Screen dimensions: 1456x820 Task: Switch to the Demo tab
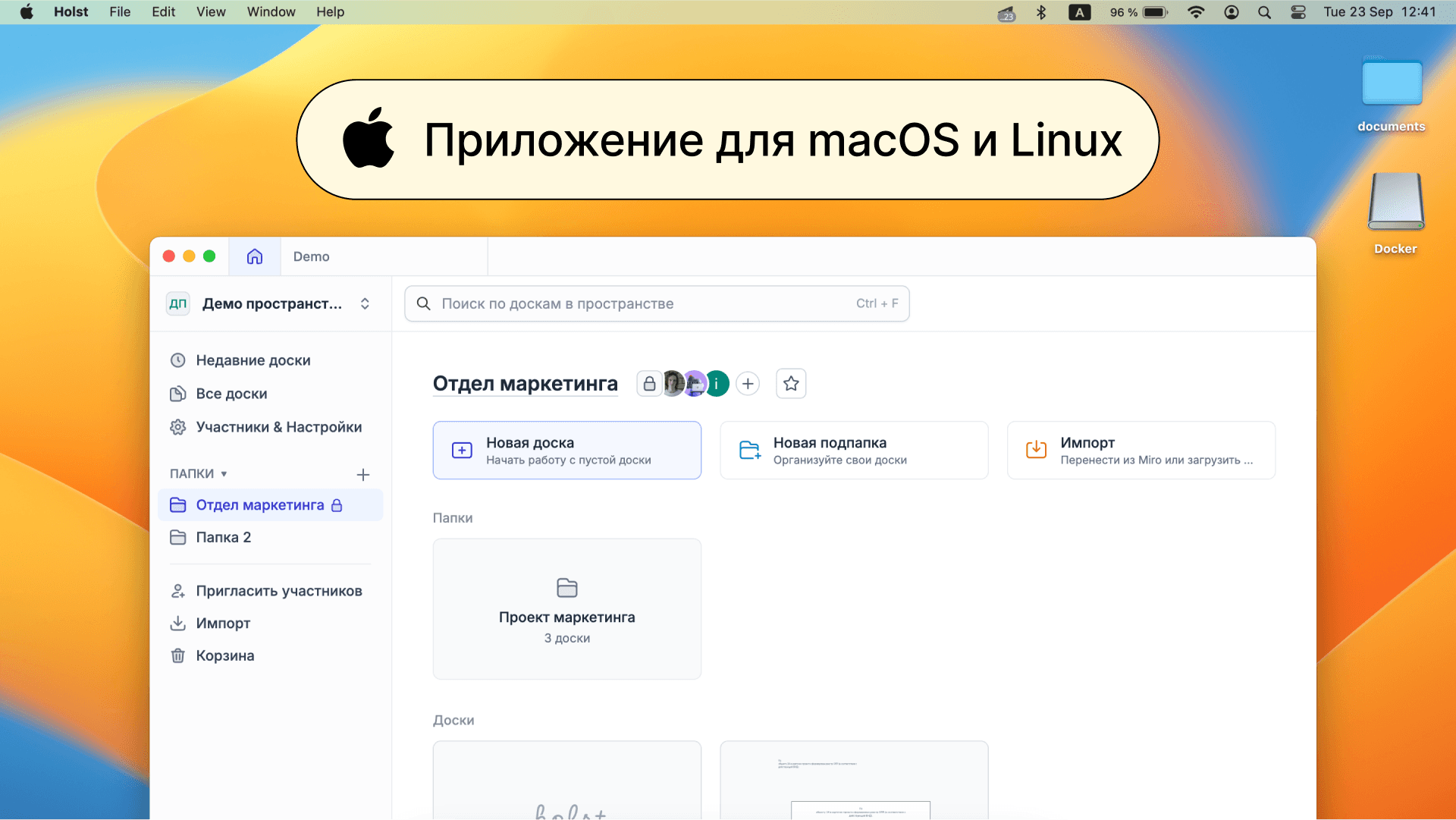point(311,256)
